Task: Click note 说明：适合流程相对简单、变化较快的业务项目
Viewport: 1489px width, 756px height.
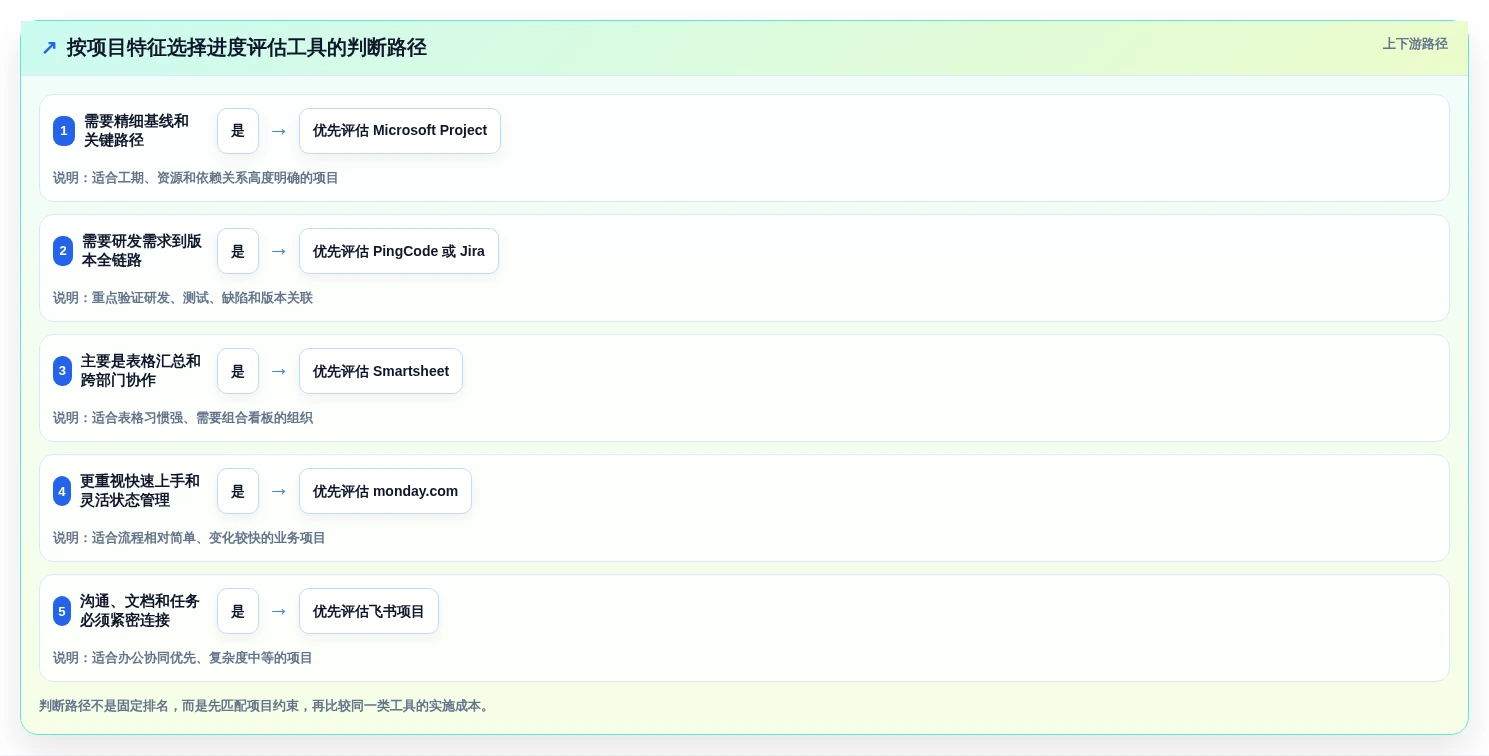Action: [189, 538]
